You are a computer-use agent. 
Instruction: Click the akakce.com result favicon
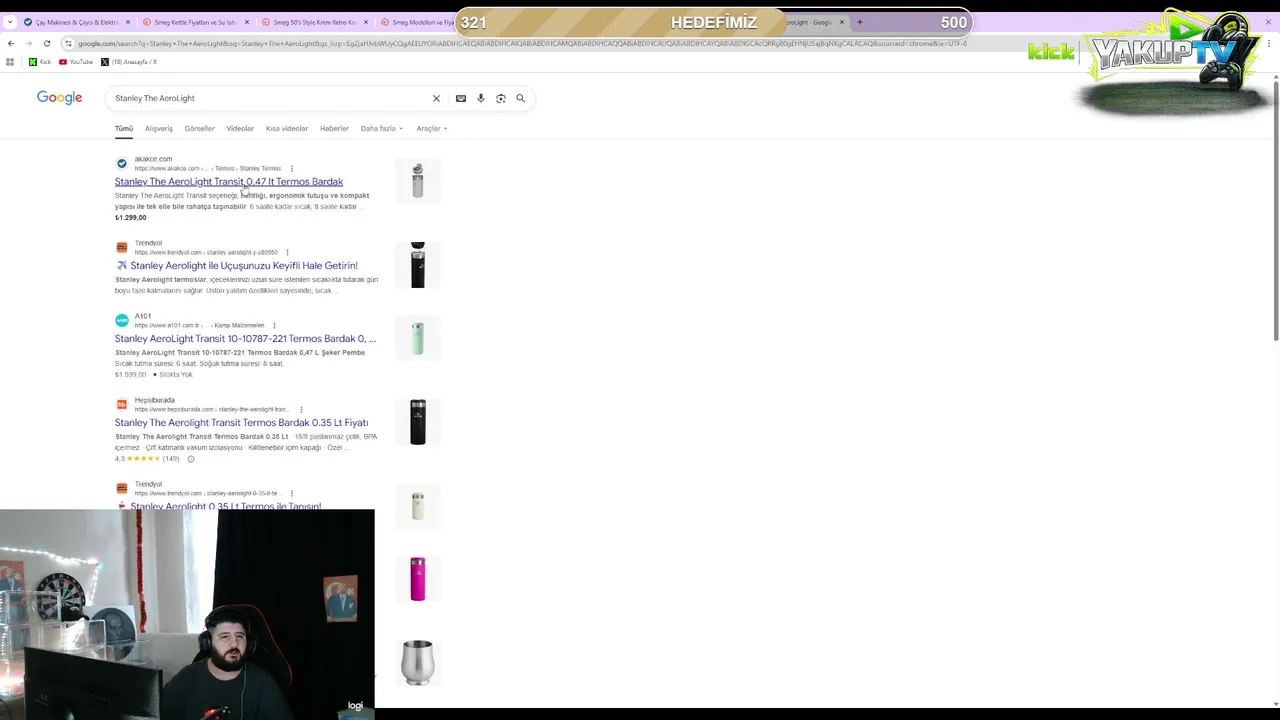point(122,163)
